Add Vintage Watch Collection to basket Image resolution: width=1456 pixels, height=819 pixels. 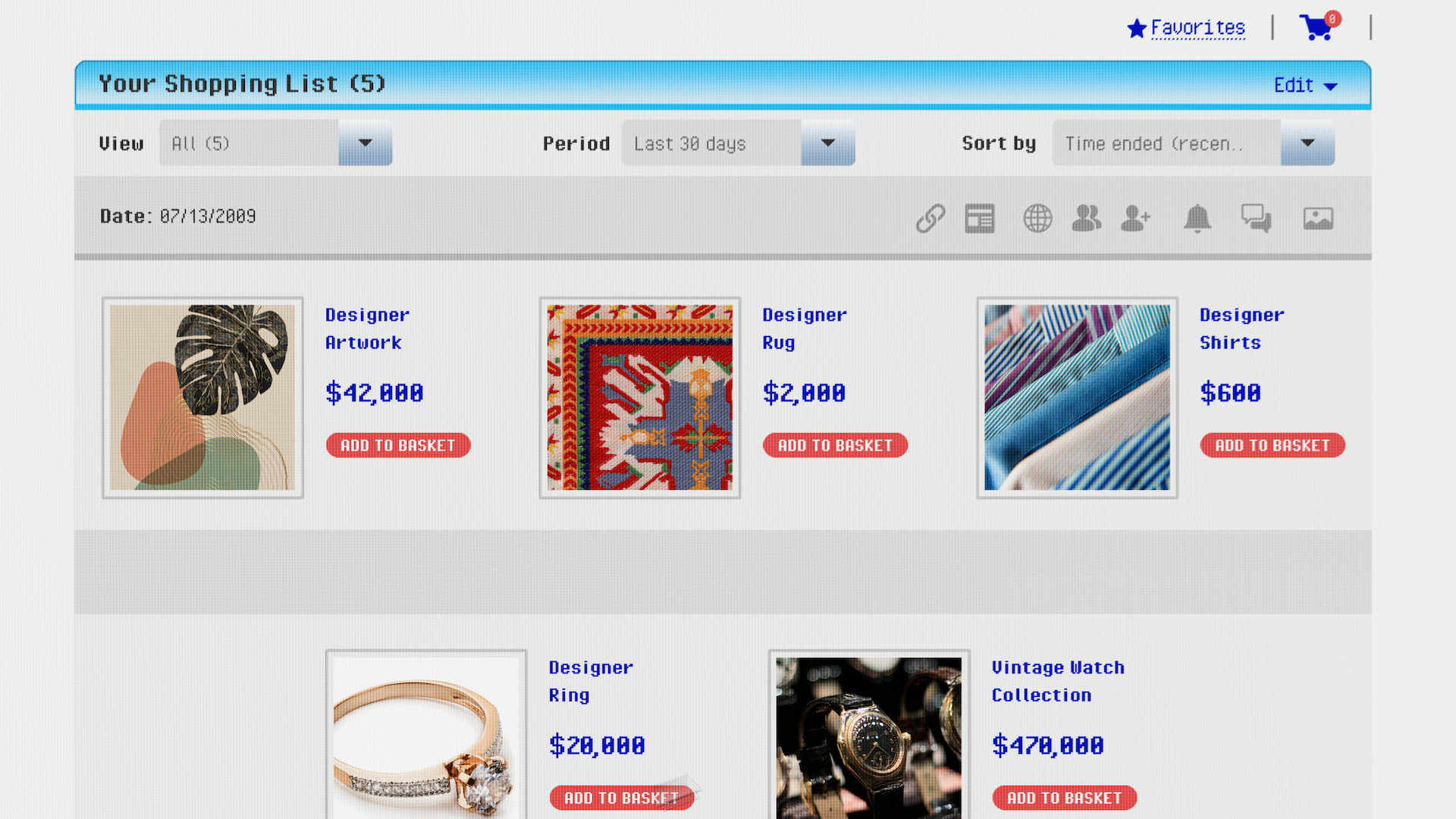[x=1064, y=798]
